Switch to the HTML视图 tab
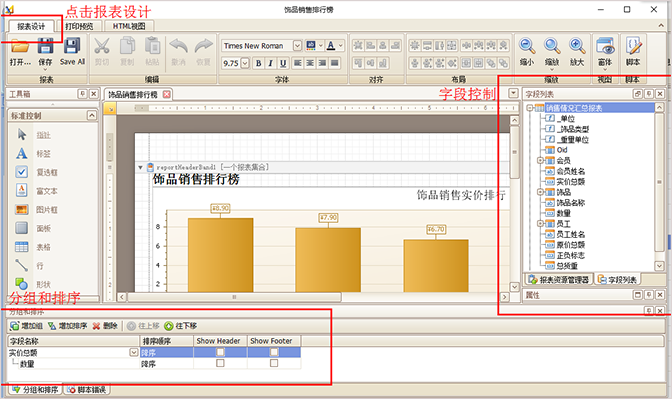Viewport: 672px width, 399px height. click(x=129, y=26)
